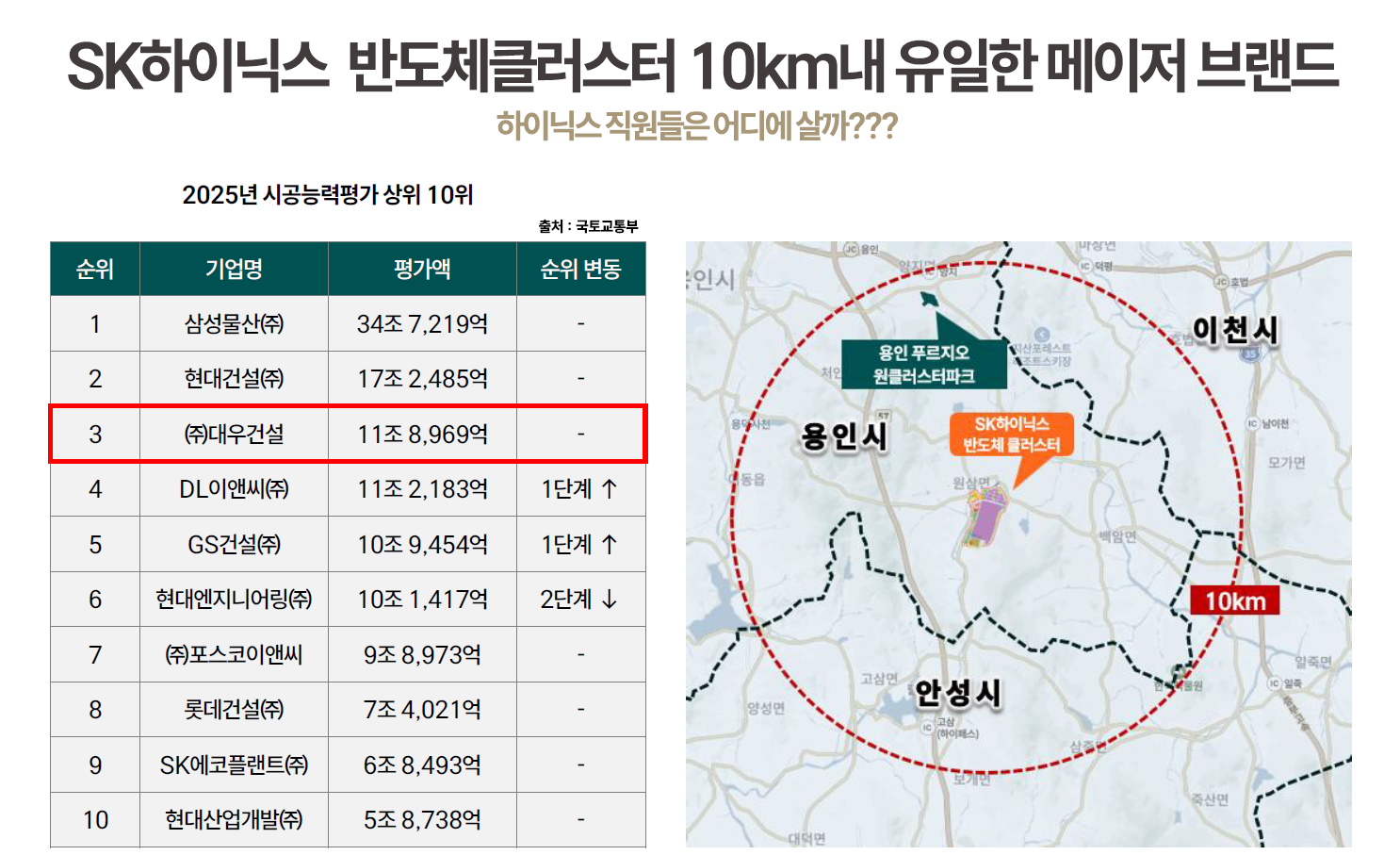Click the 평가액 column header

click(422, 270)
